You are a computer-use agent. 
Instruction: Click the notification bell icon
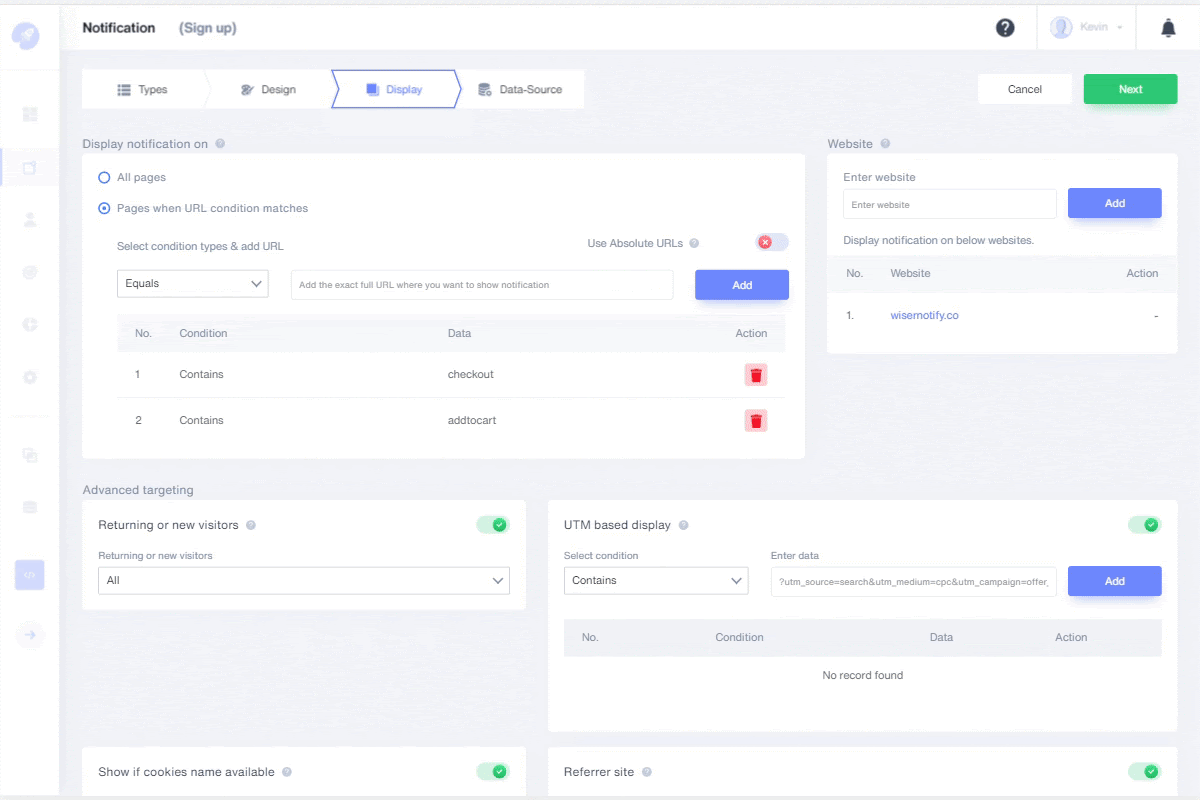tap(1168, 28)
